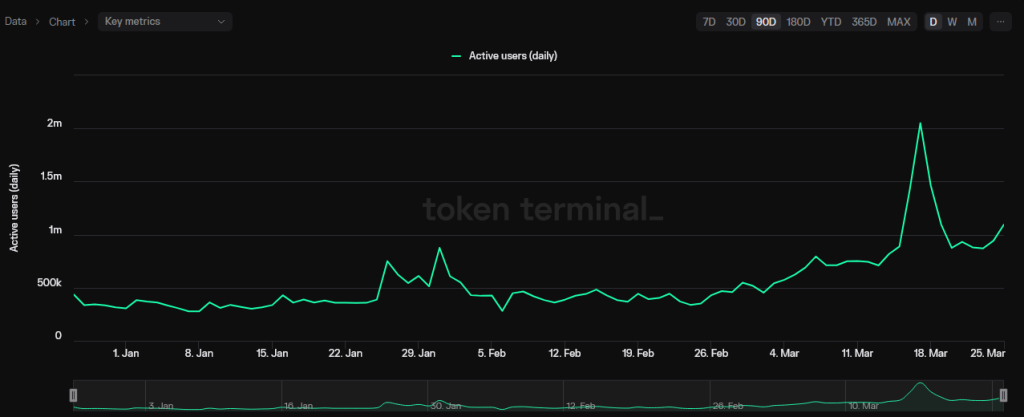Click the '26. Feb' x-axis label
The image size is (1024, 417).
point(711,353)
